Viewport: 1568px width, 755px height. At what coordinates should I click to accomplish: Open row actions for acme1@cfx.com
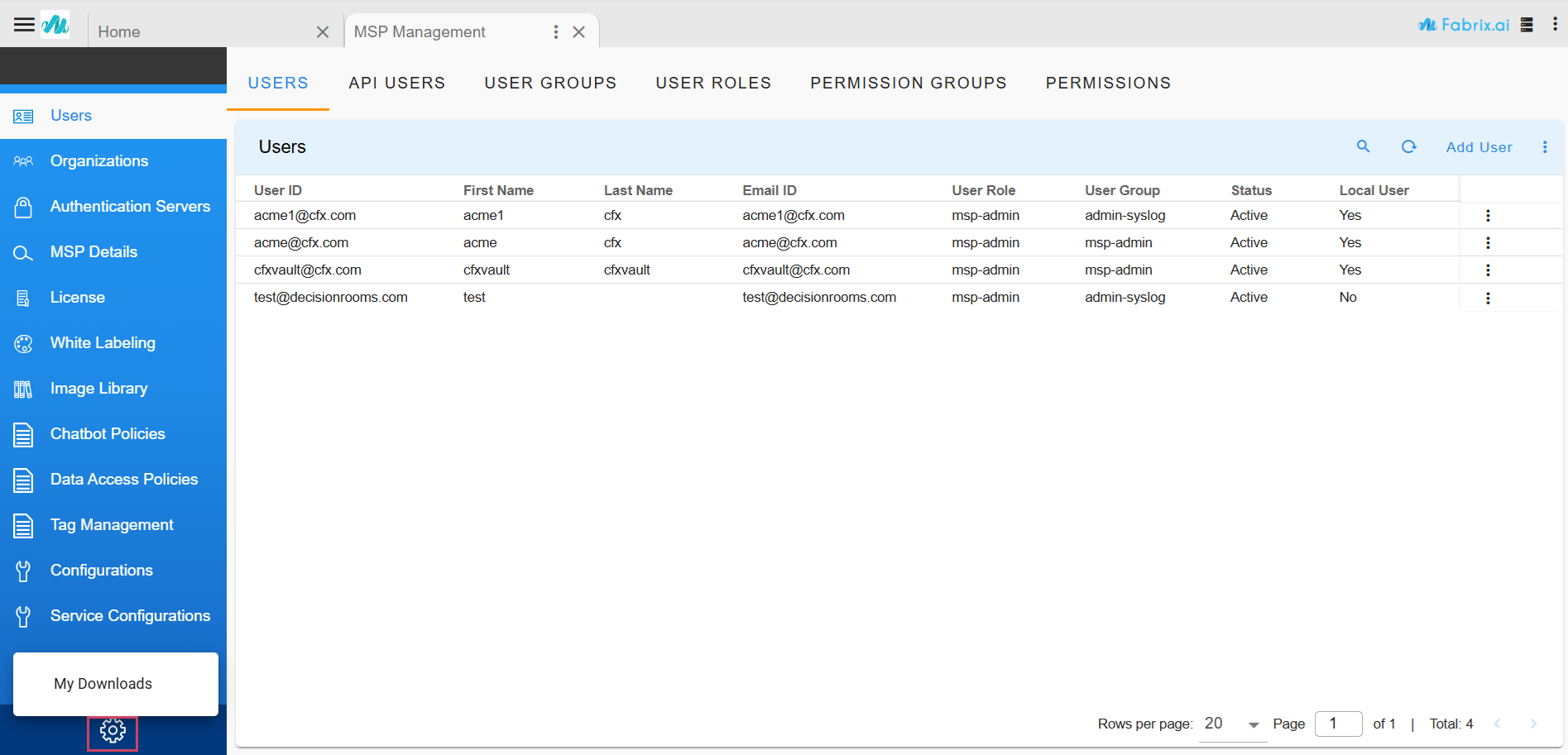[1487, 216]
